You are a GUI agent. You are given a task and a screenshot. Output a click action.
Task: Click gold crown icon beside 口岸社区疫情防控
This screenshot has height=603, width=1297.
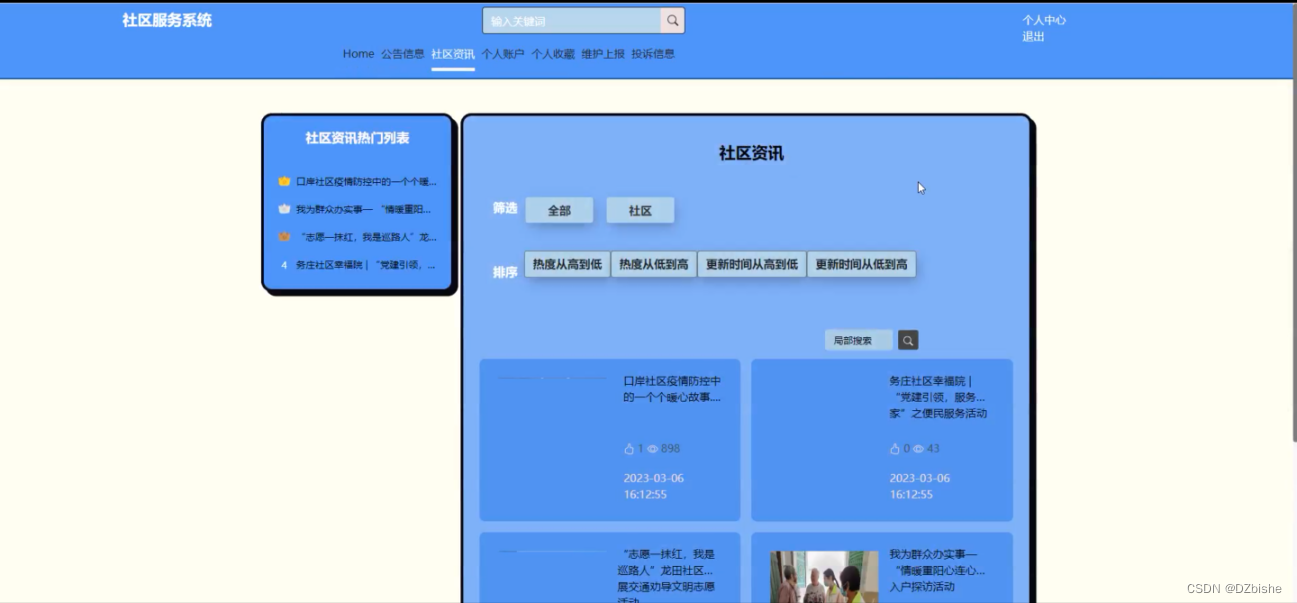point(284,182)
